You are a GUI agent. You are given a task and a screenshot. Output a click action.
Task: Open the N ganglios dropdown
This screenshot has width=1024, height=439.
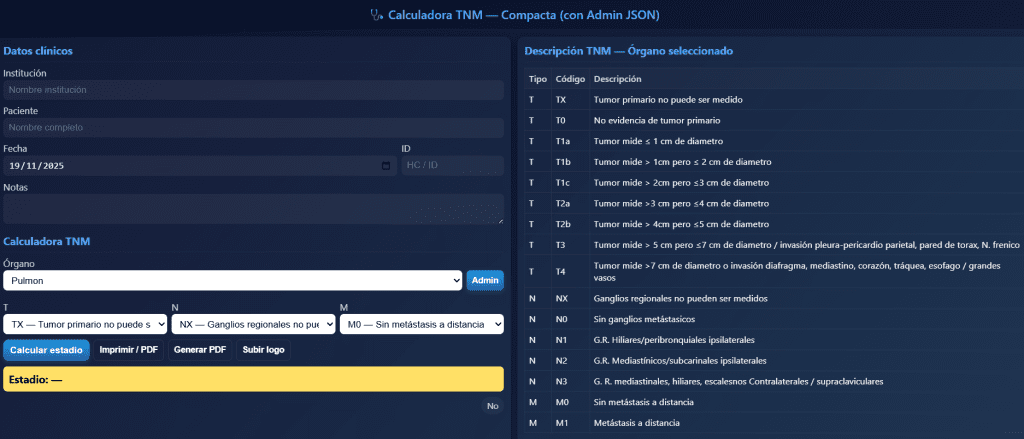click(x=253, y=324)
